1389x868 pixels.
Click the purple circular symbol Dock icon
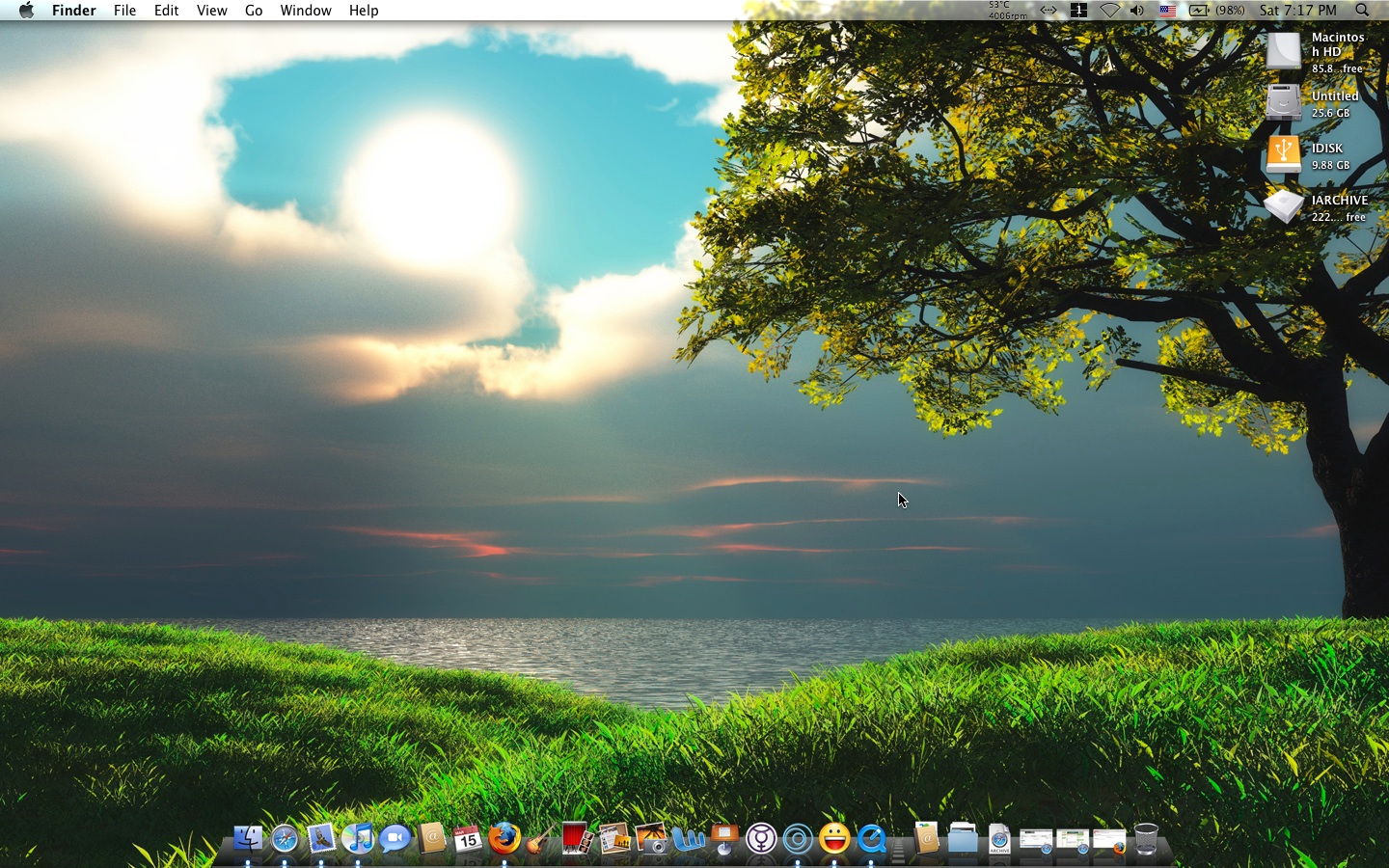click(x=761, y=838)
